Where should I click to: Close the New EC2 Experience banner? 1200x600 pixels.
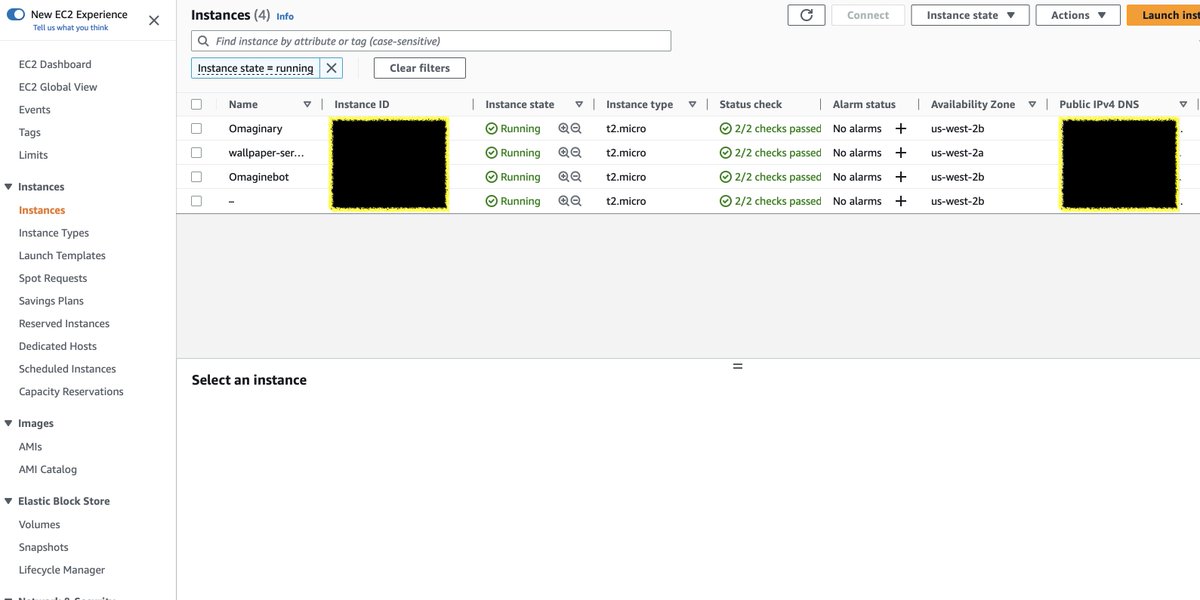pyautogui.click(x=154, y=20)
